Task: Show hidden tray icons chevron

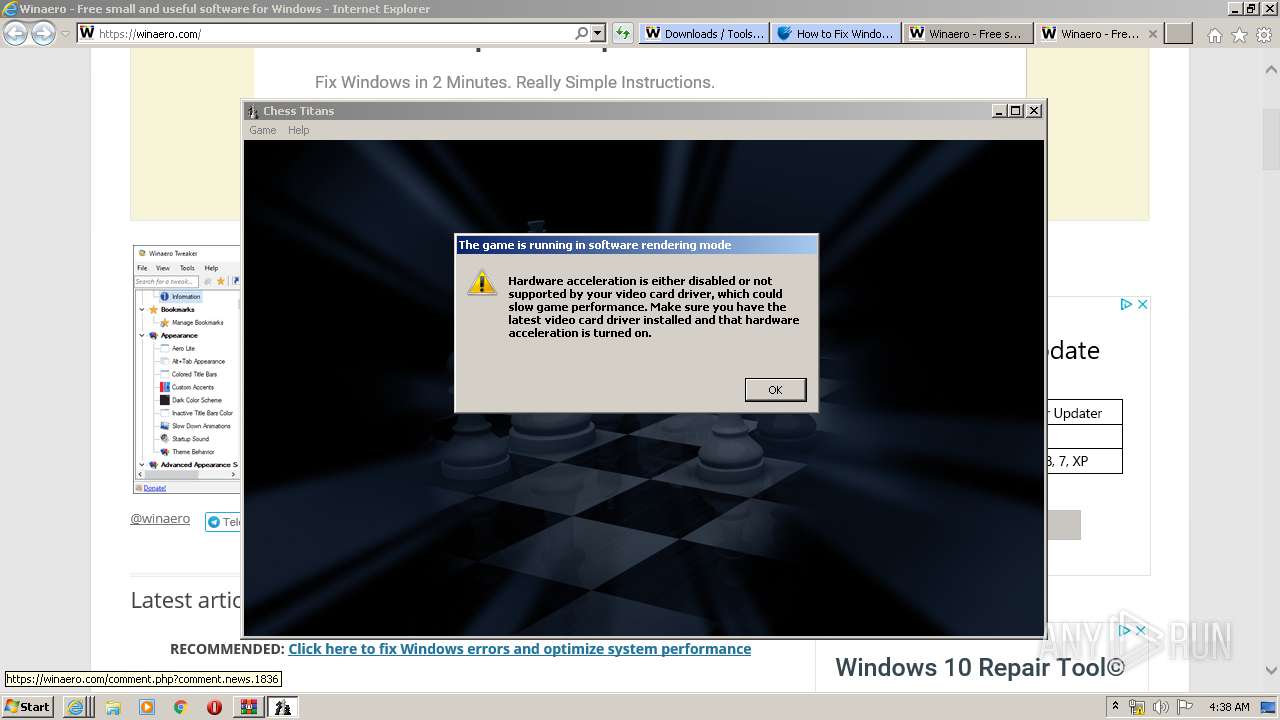Action: pyautogui.click(x=1115, y=707)
